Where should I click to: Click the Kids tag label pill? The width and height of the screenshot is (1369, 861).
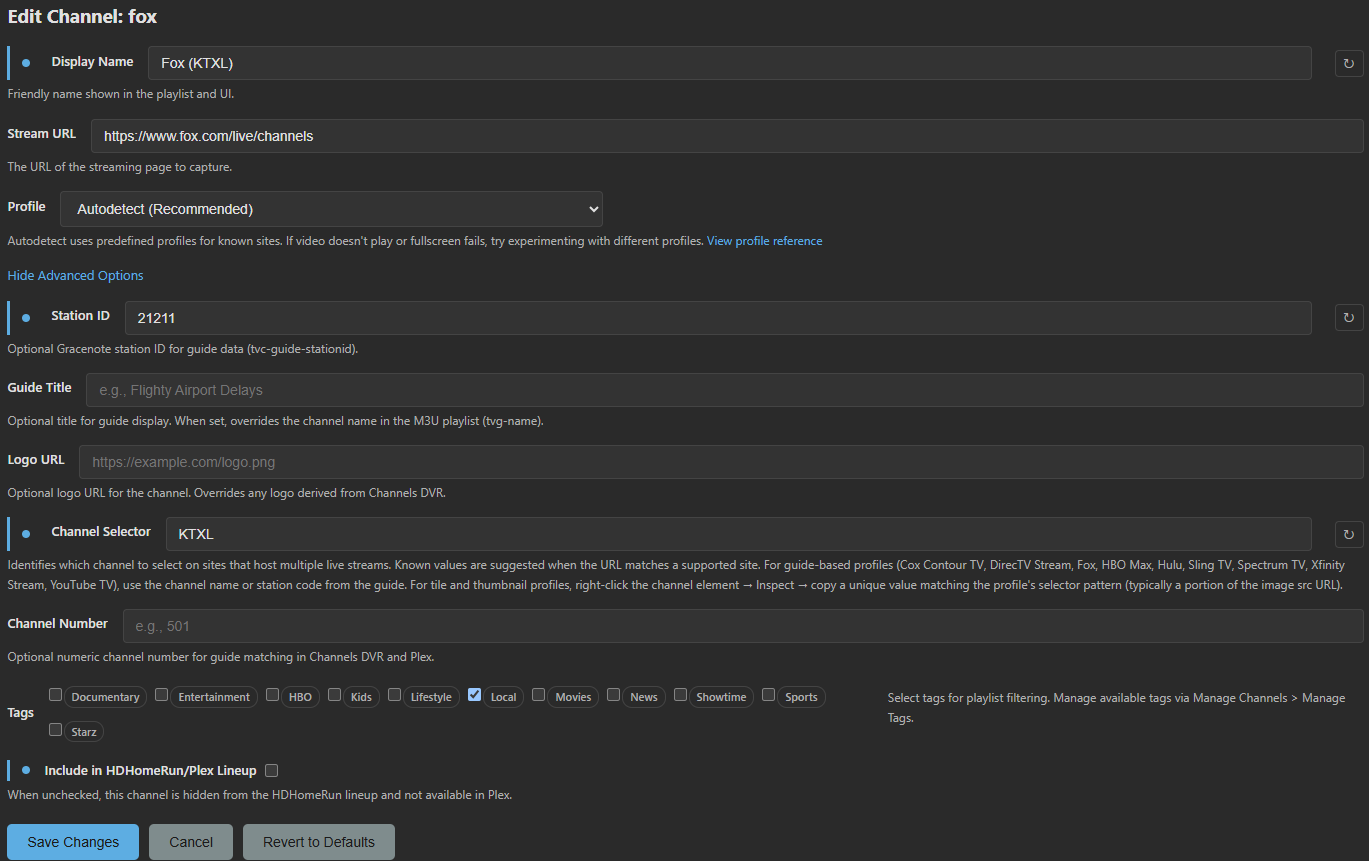(x=362, y=697)
